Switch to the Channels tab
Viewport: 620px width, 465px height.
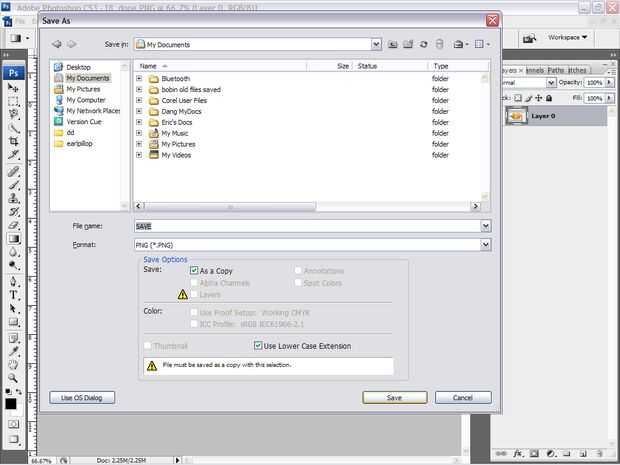[535, 70]
